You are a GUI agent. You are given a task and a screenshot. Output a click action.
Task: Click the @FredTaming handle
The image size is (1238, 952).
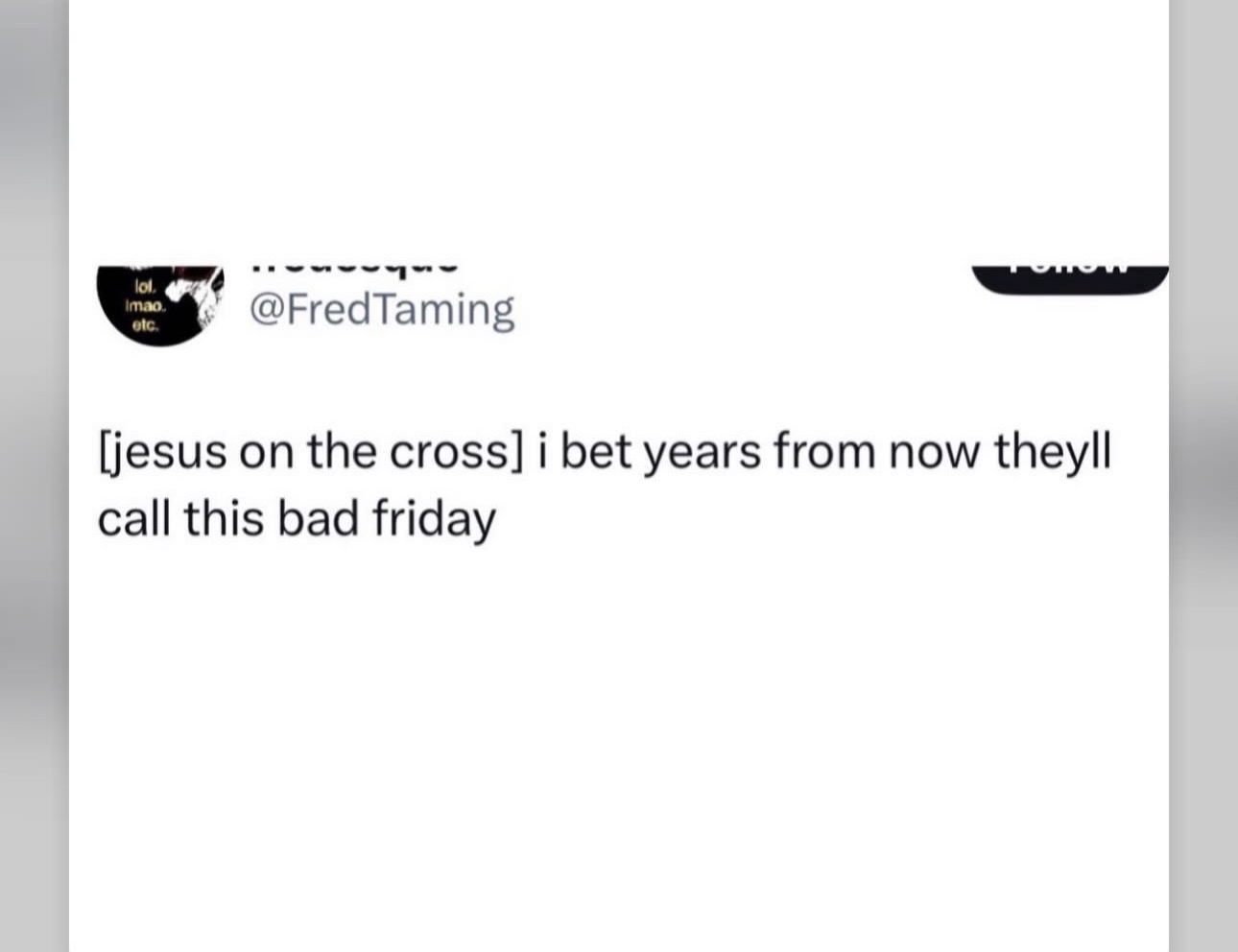(381, 309)
